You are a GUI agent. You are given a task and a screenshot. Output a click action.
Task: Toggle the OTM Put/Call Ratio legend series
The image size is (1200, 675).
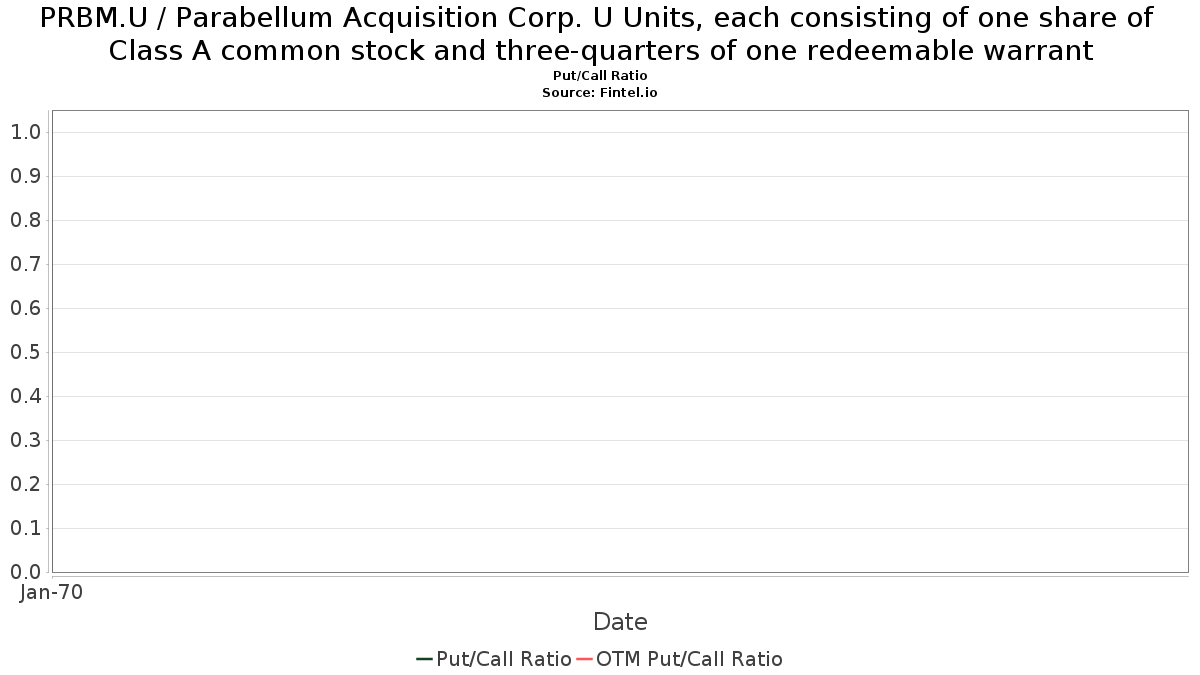(679, 659)
